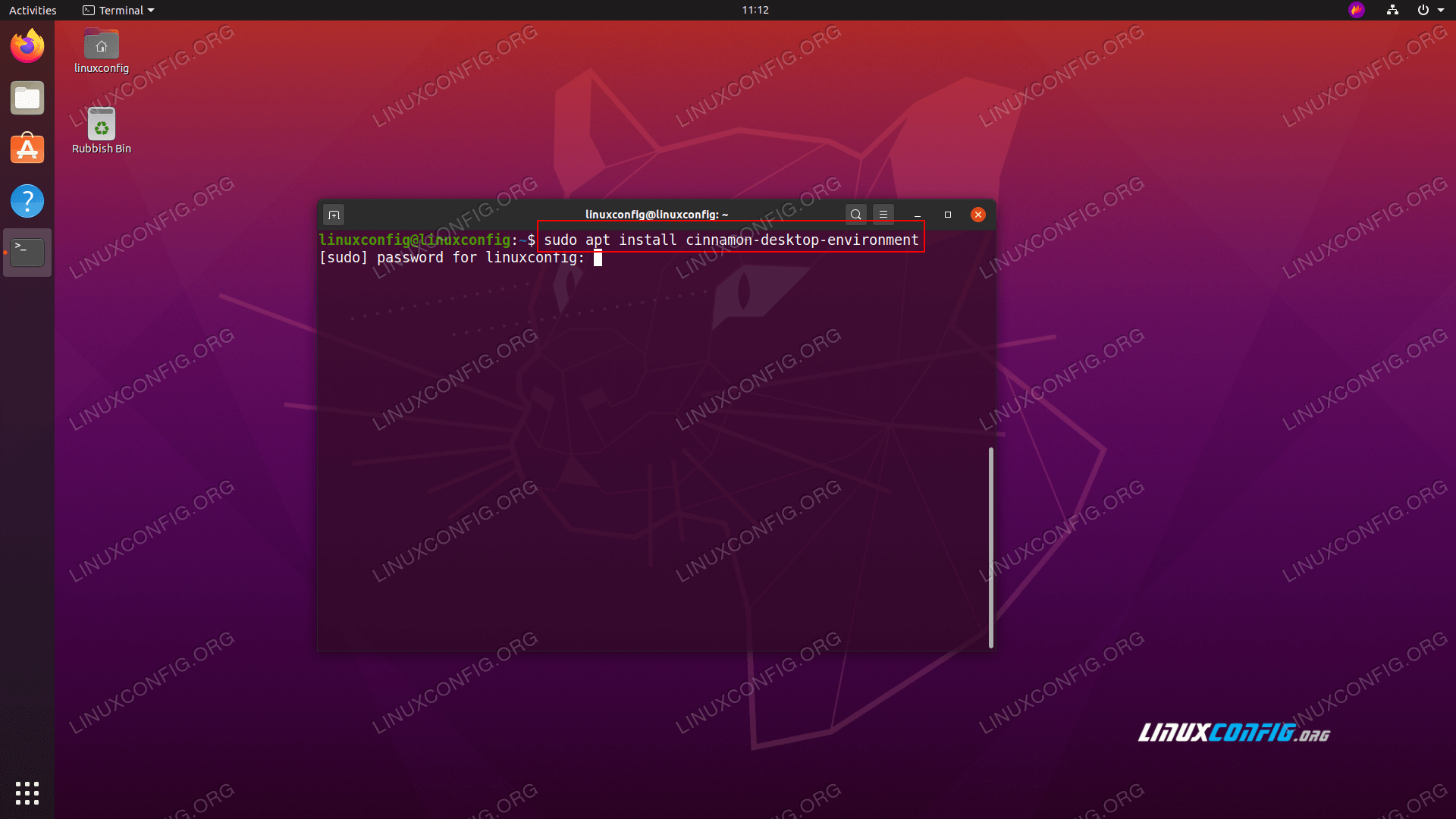The height and width of the screenshot is (819, 1456).
Task: Launch Ubuntu Software from the dock
Action: point(27,149)
